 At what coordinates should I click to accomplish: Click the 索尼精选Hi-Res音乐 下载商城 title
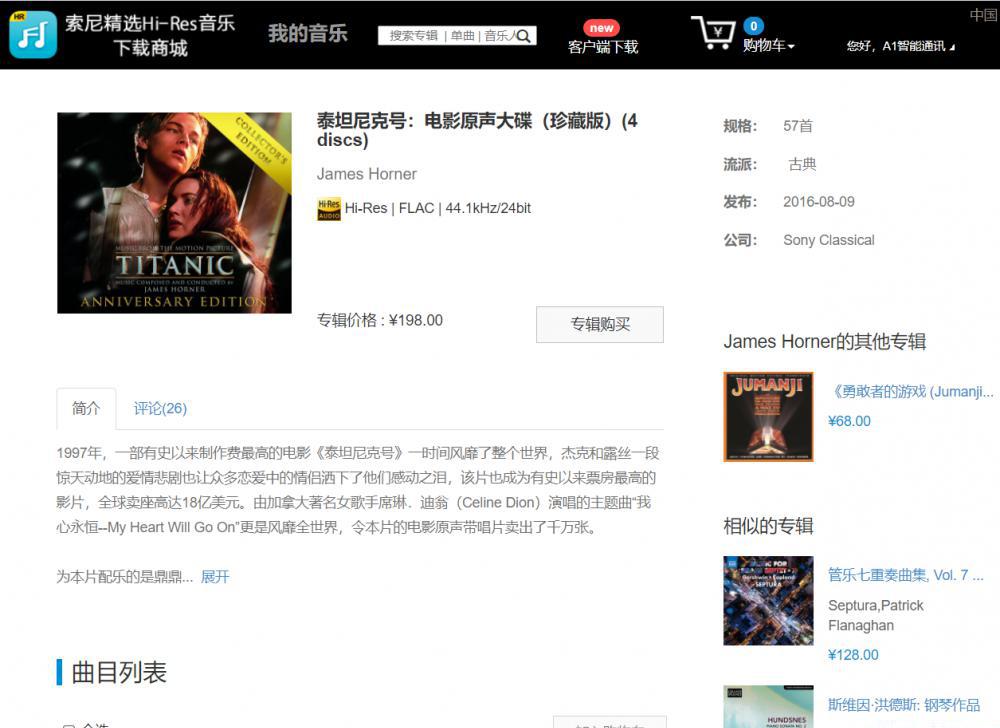pos(151,35)
